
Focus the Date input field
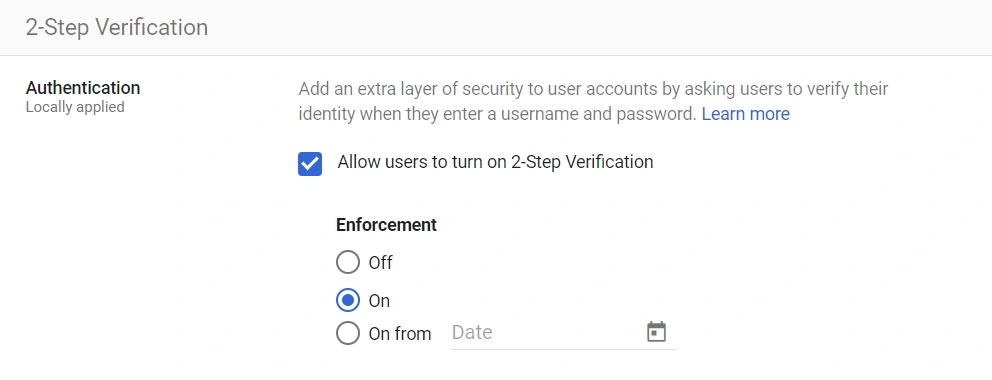pyautogui.click(x=563, y=333)
